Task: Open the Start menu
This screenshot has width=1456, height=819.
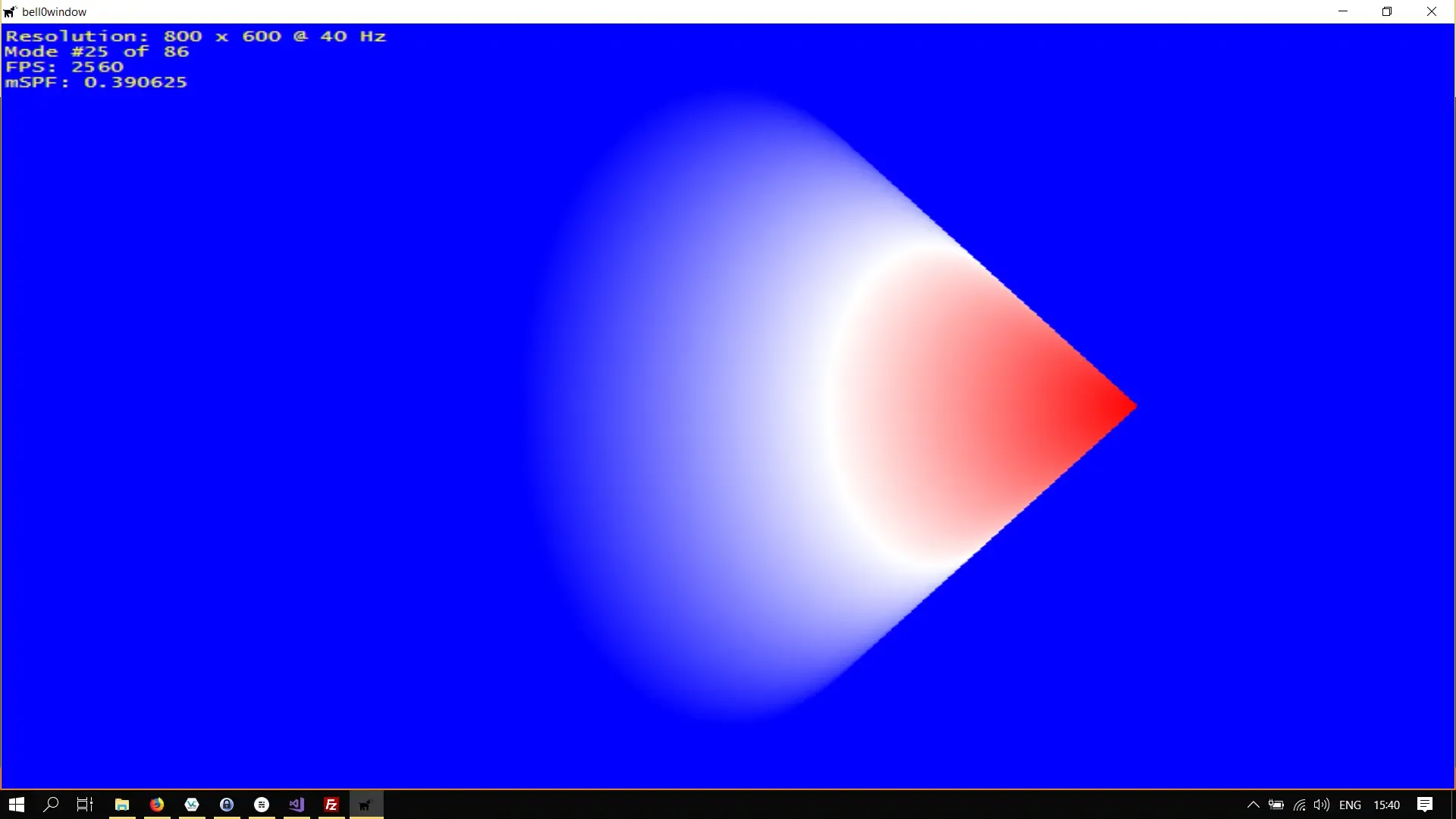Action: [x=16, y=805]
